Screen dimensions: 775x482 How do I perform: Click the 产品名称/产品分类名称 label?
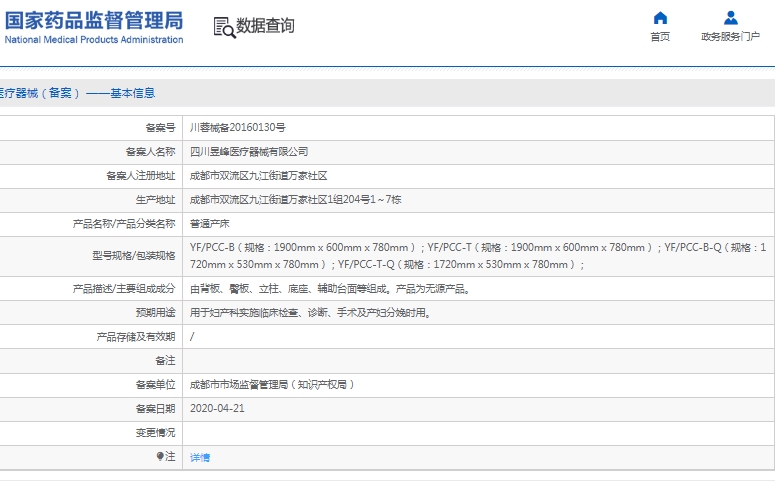(124, 224)
